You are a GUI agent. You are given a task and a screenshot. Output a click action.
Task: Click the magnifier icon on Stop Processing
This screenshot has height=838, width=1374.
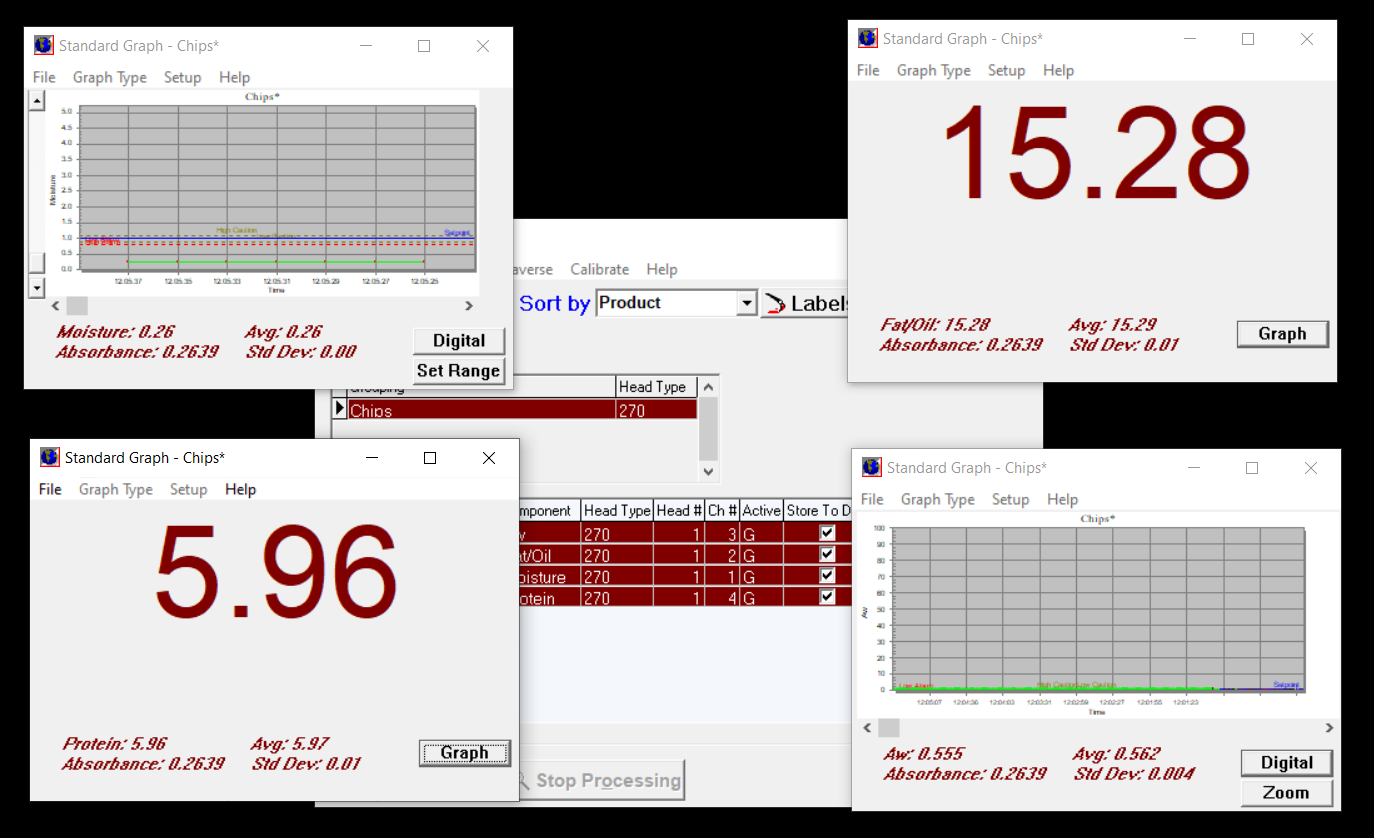523,780
